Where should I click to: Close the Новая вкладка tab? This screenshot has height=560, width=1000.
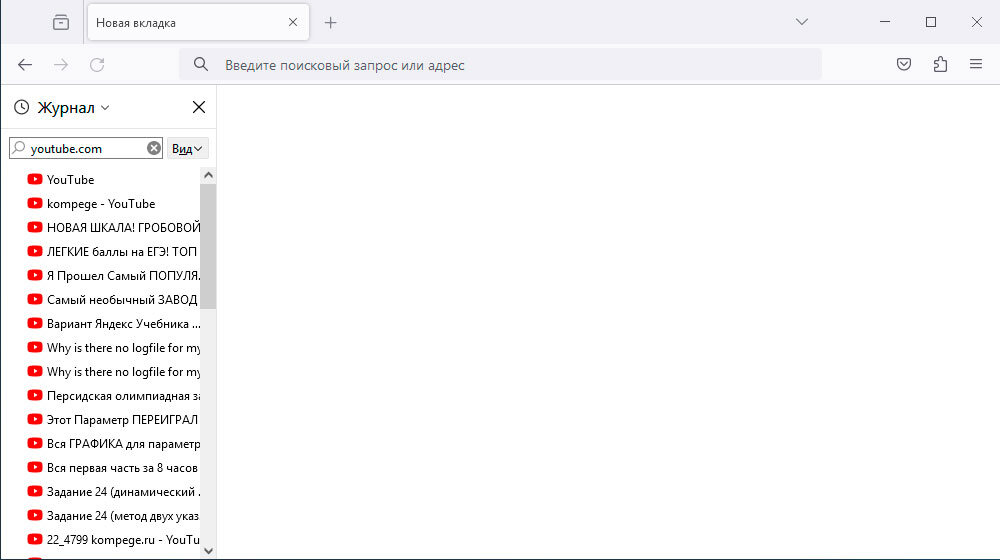(293, 22)
